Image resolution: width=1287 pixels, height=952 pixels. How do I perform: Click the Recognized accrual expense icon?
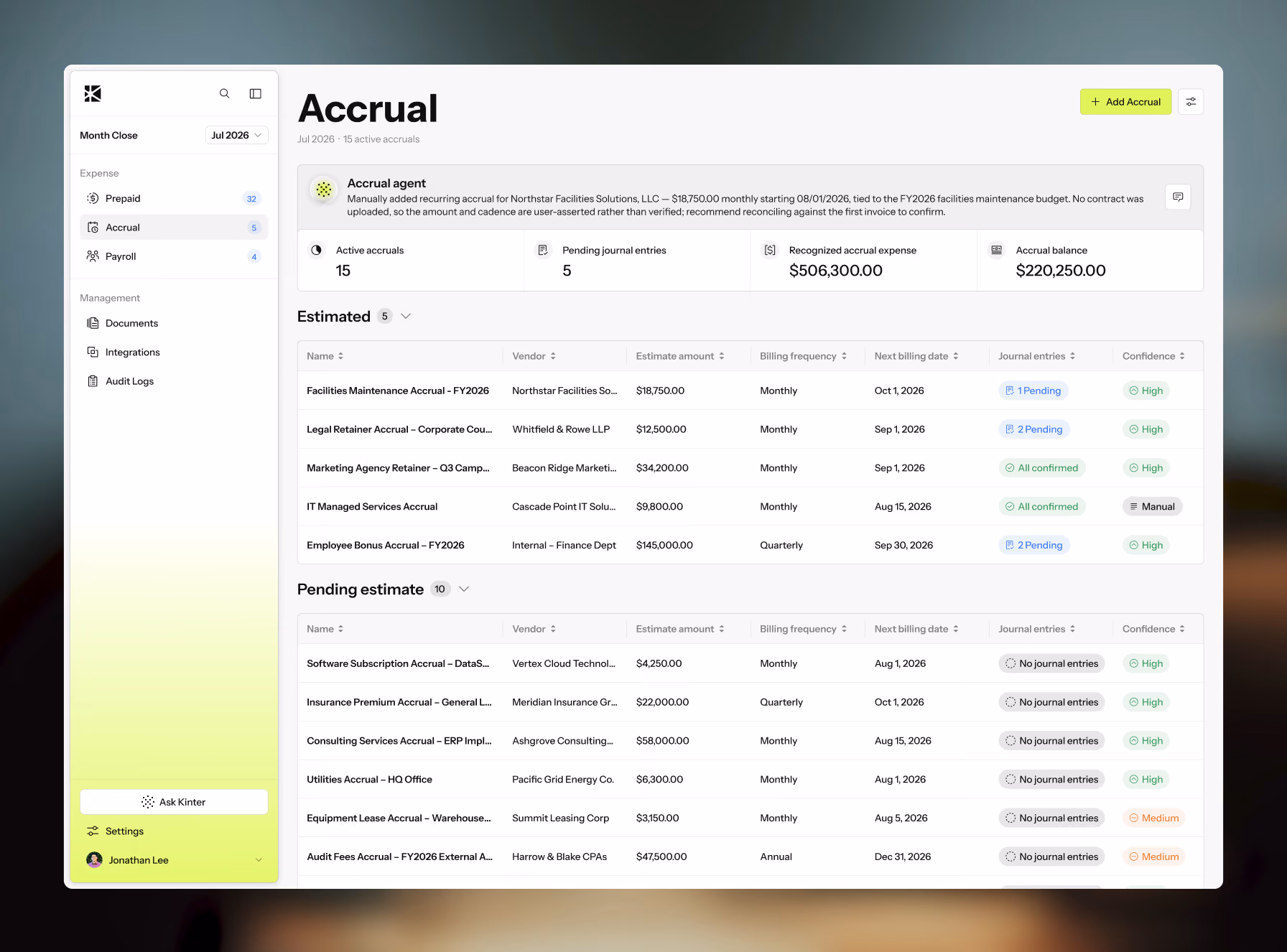(x=770, y=250)
